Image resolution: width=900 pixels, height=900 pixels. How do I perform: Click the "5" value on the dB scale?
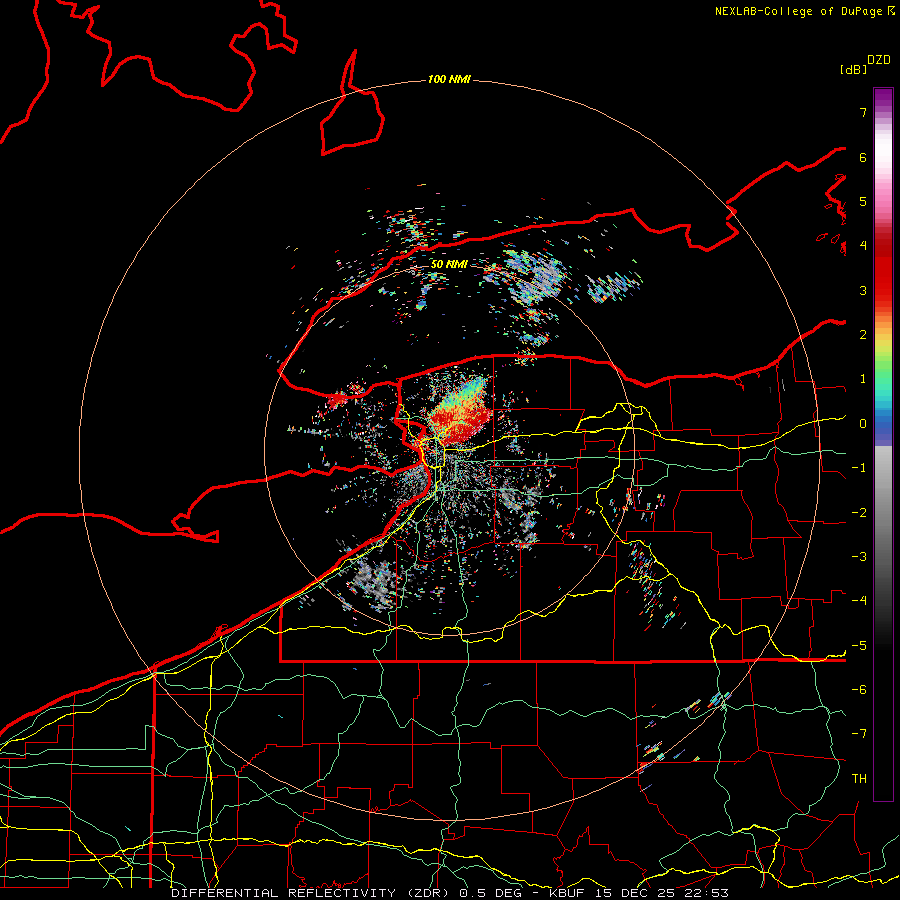click(863, 201)
